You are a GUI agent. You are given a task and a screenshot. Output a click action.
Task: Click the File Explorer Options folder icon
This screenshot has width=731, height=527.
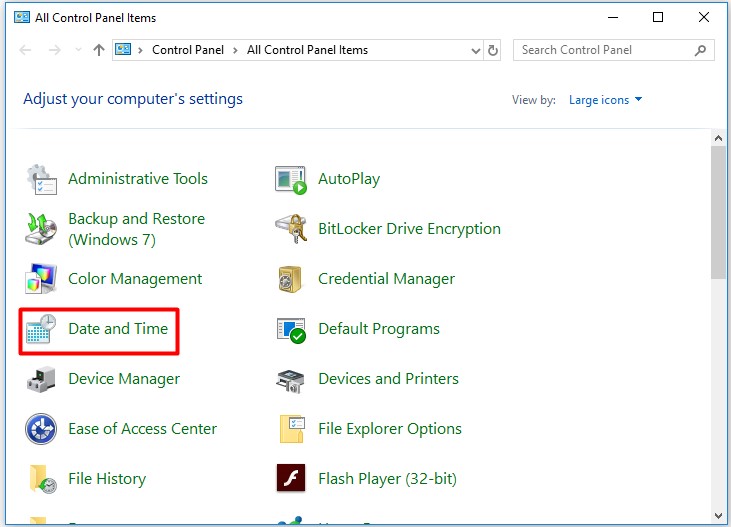[292, 429]
